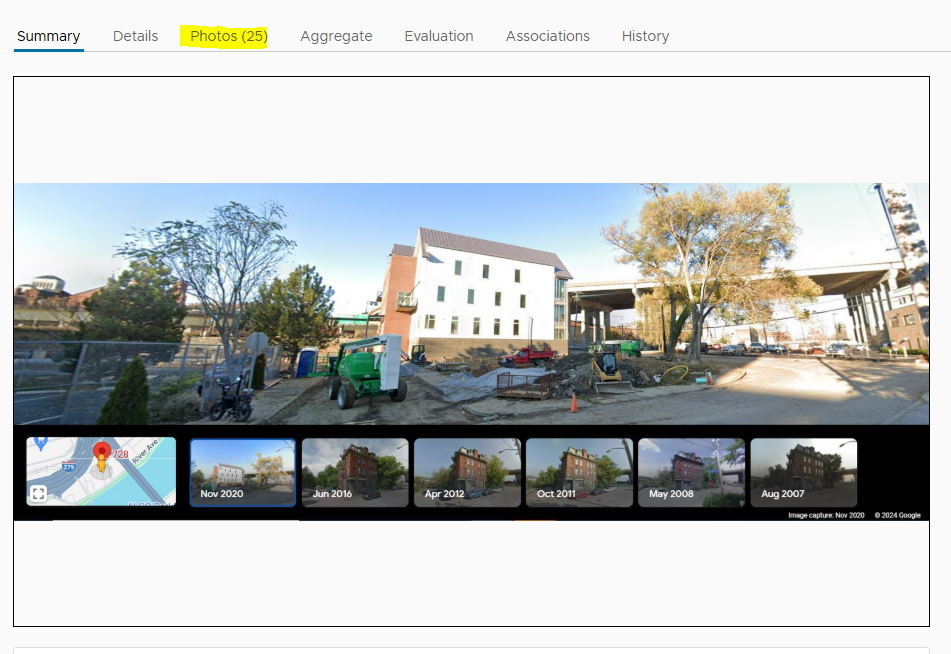Show the Aug 2007 street view thumbnail
This screenshot has width=951, height=654.
804,472
